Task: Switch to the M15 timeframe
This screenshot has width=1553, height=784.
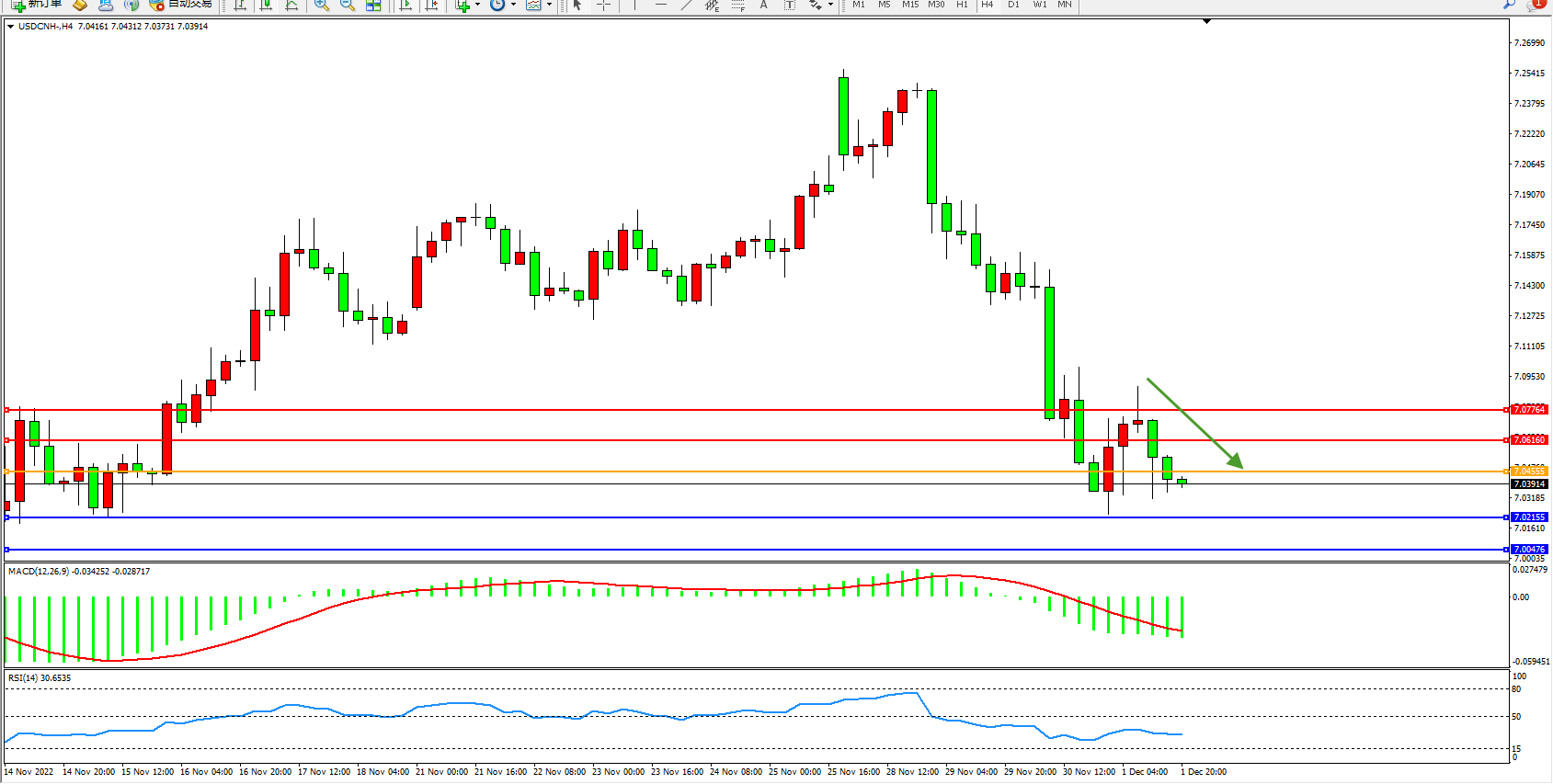Action: (x=910, y=5)
